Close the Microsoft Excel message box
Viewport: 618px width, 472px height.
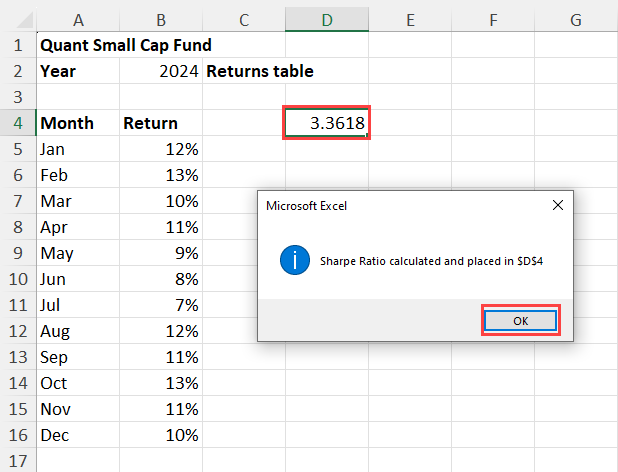(x=558, y=205)
